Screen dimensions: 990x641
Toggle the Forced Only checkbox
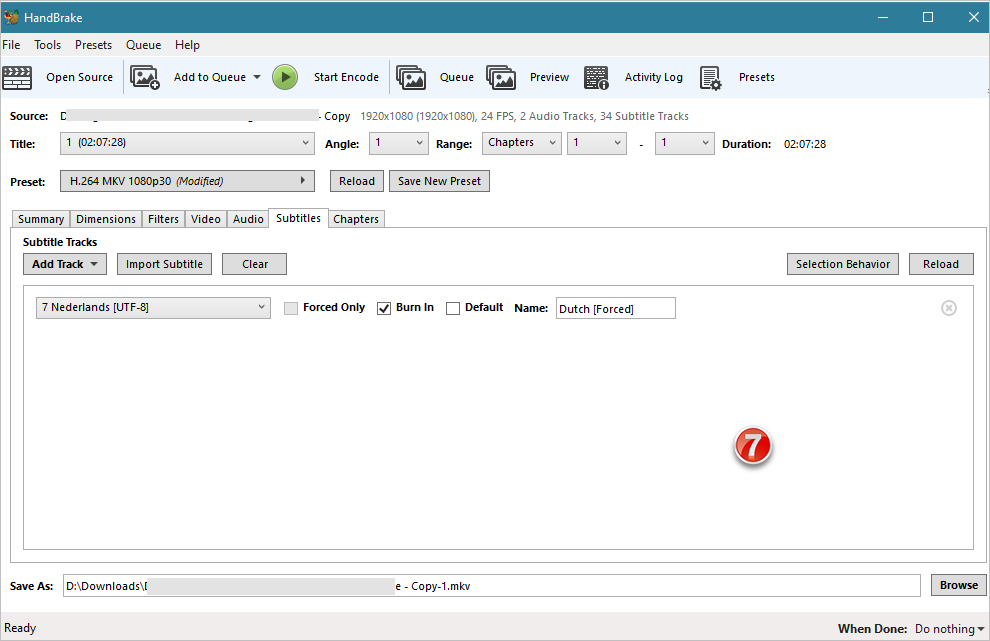pyautogui.click(x=290, y=308)
